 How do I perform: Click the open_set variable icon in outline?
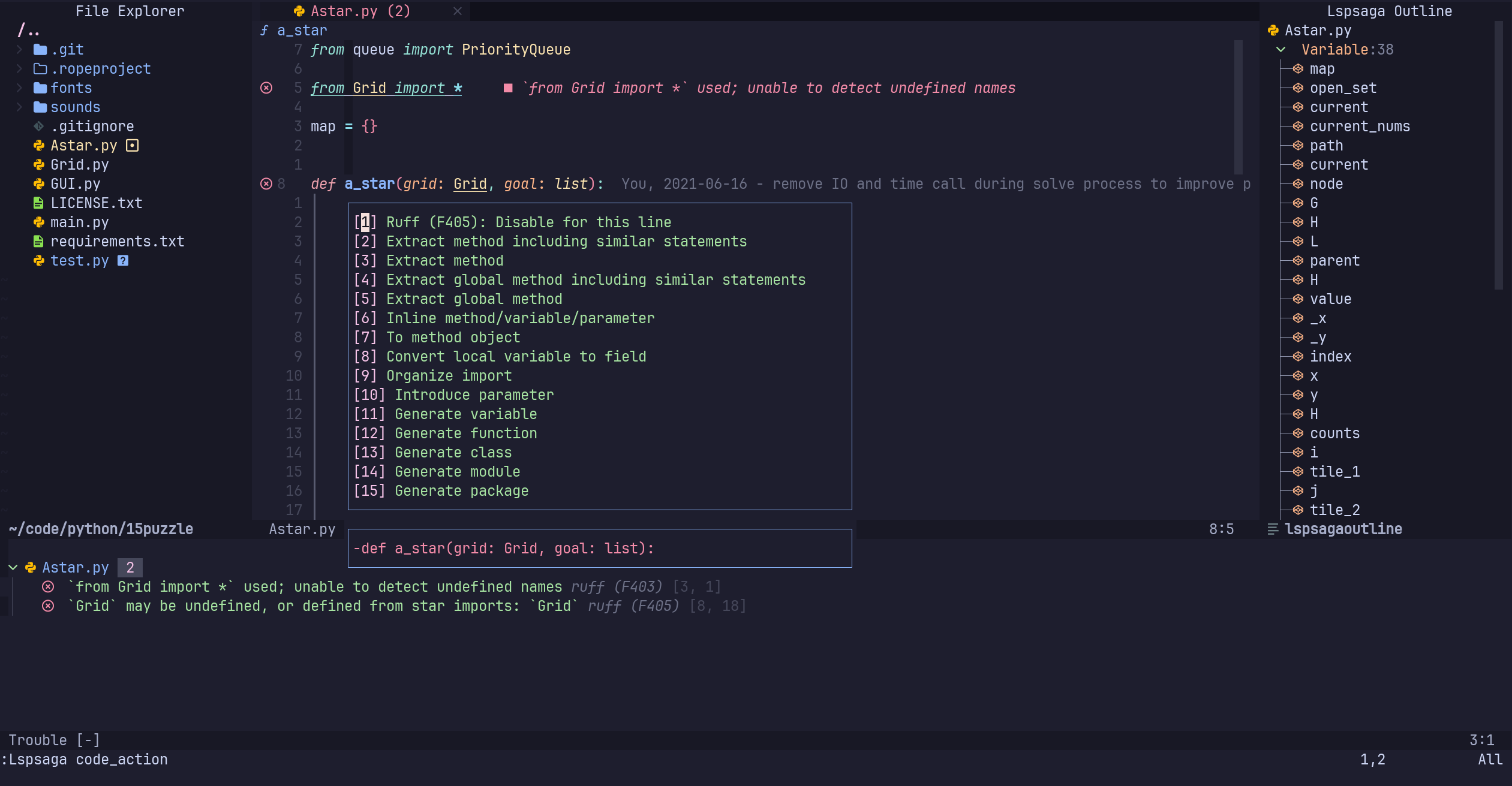[x=1298, y=88]
